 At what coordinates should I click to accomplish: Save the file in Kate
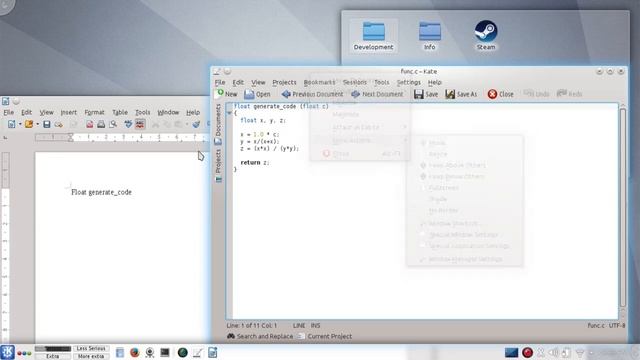pyautogui.click(x=425, y=94)
